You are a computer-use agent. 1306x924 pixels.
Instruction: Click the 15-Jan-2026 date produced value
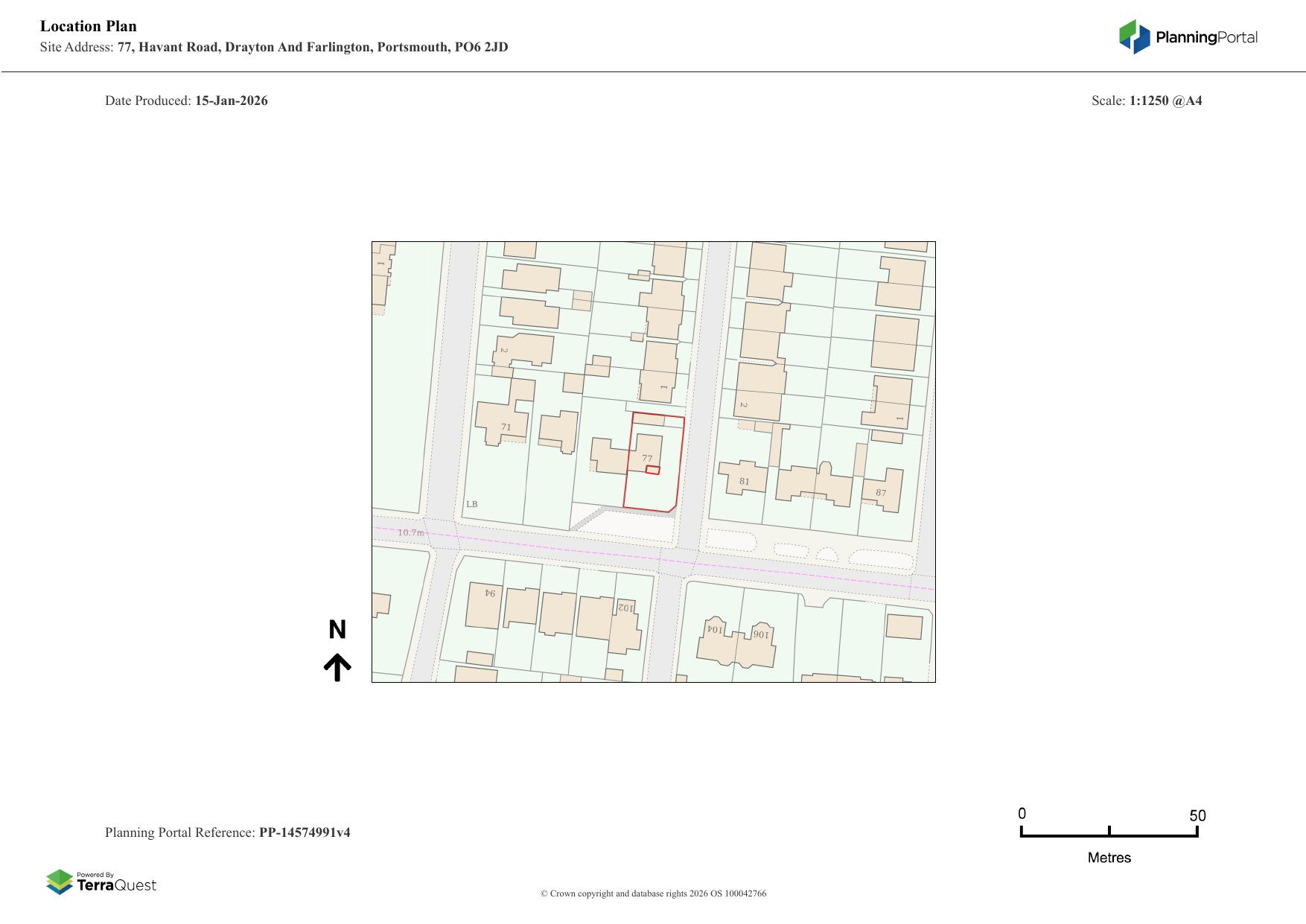pyautogui.click(x=232, y=101)
